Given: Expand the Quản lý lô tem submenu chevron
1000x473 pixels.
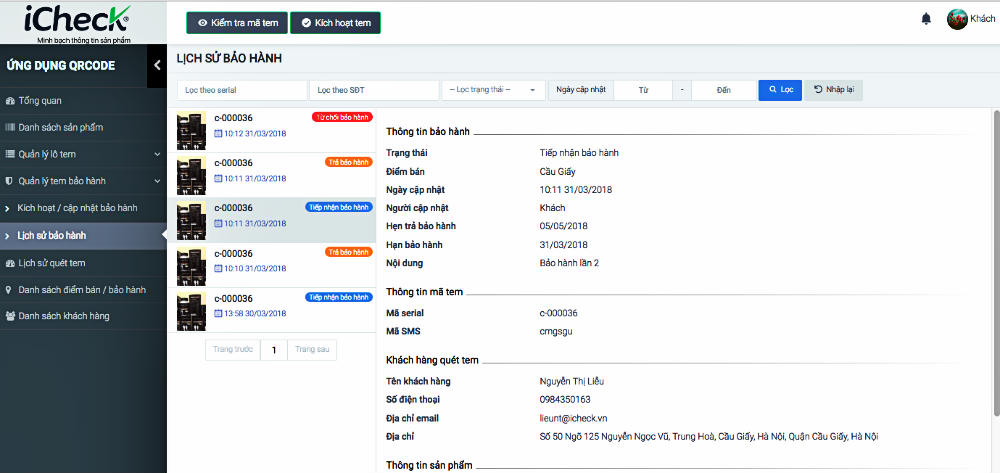Looking at the screenshot, I should [x=157, y=154].
